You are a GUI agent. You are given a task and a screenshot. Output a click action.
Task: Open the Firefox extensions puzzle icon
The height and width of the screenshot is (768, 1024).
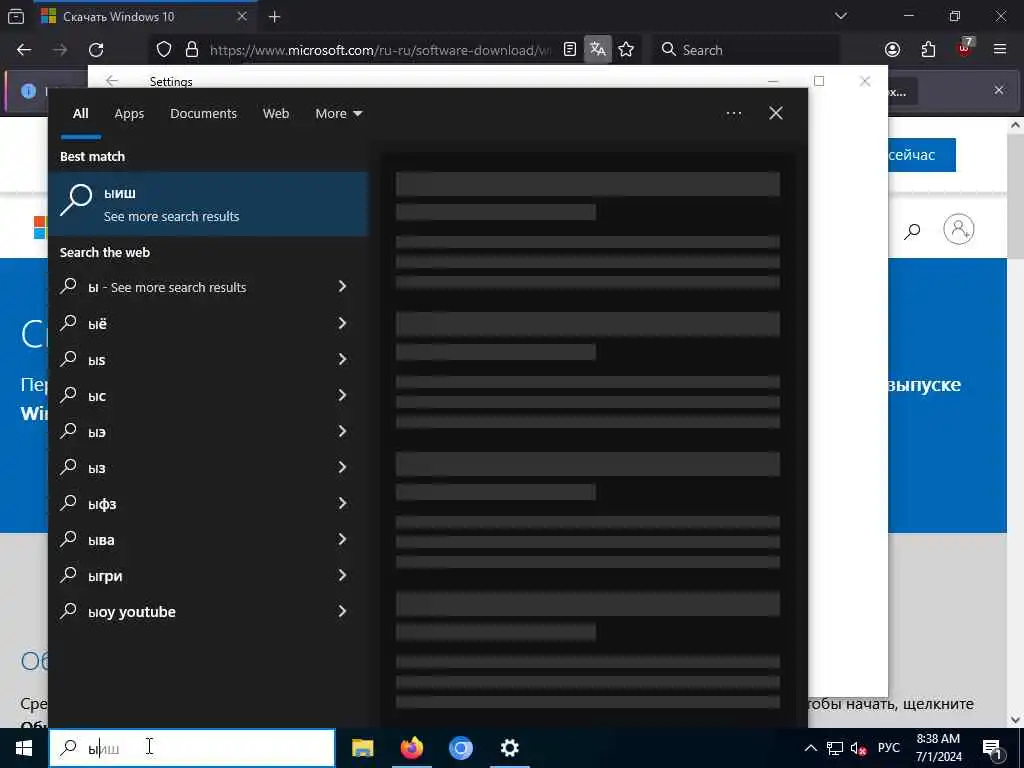pos(928,50)
